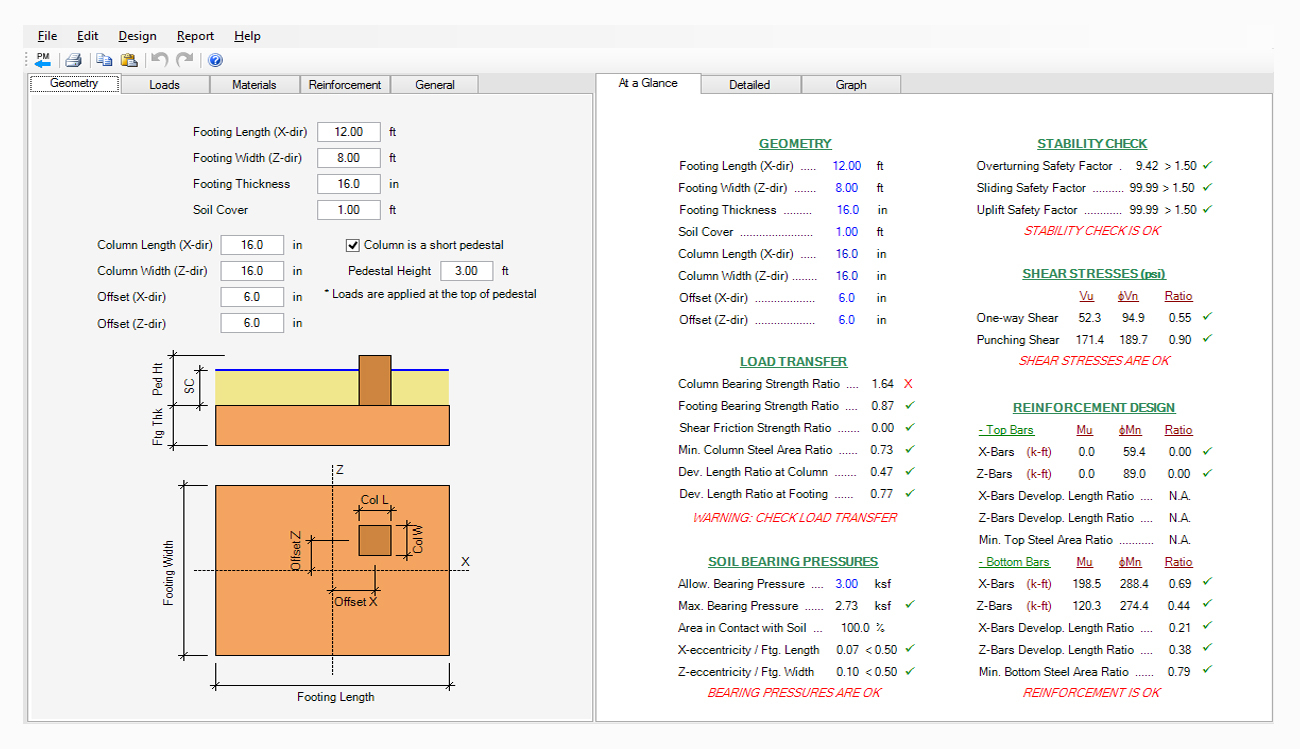Image resolution: width=1300 pixels, height=749 pixels.
Task: Click the Offset (Z-dir) input field
Action: (x=252, y=323)
